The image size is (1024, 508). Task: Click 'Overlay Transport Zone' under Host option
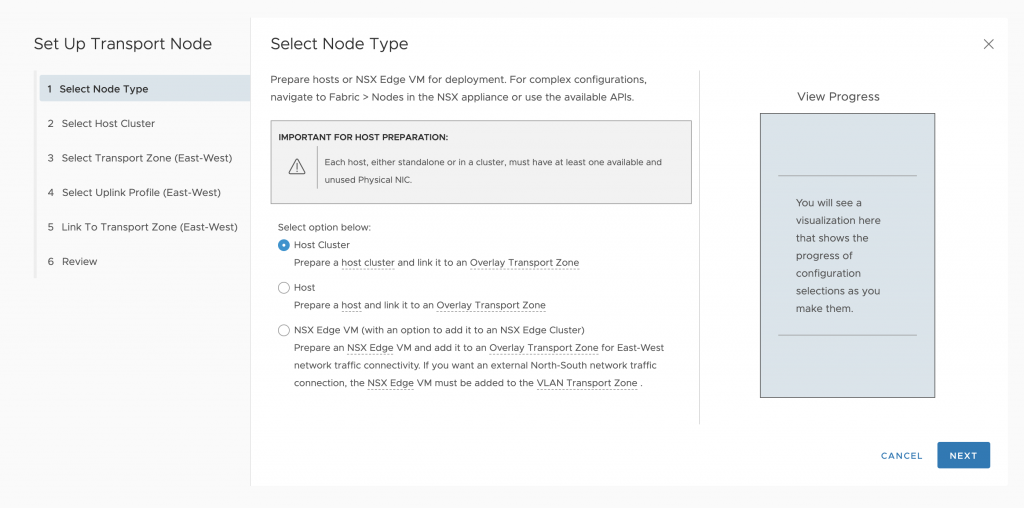pos(490,305)
